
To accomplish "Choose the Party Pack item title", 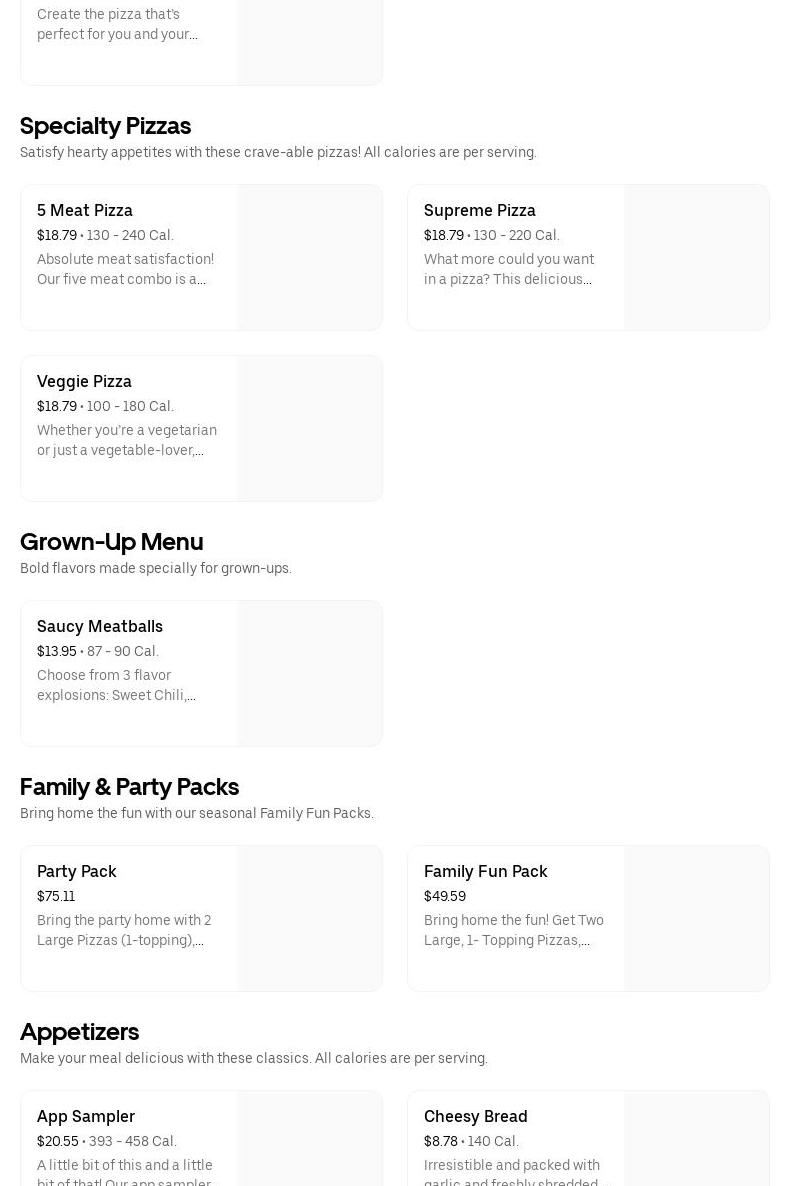I will pos(77,871).
